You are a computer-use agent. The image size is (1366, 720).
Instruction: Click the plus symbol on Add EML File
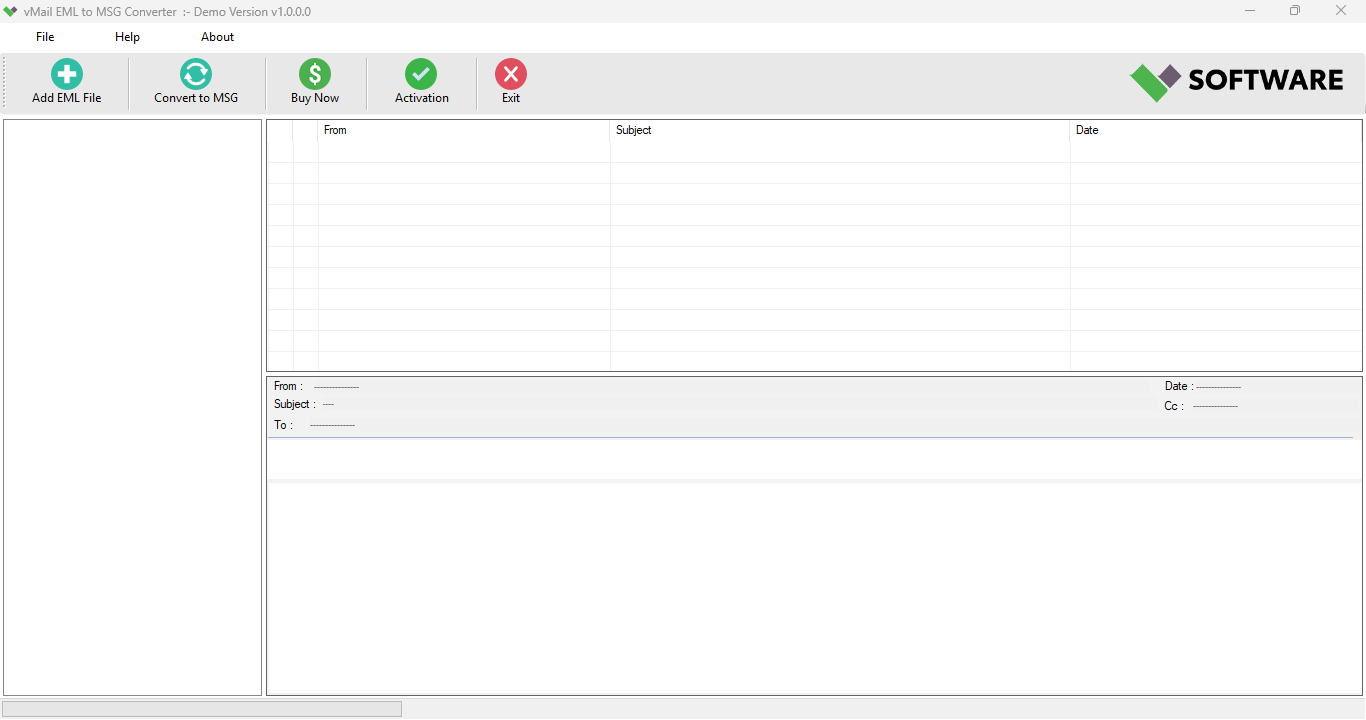(x=66, y=73)
